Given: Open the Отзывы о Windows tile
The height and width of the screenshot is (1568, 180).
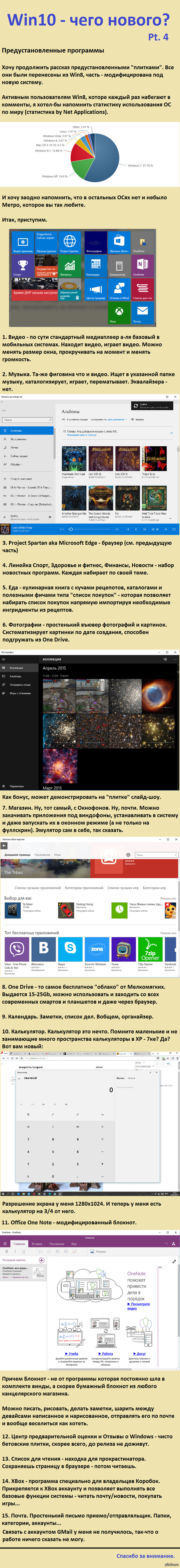Looking at the screenshot, I should [118, 290].
